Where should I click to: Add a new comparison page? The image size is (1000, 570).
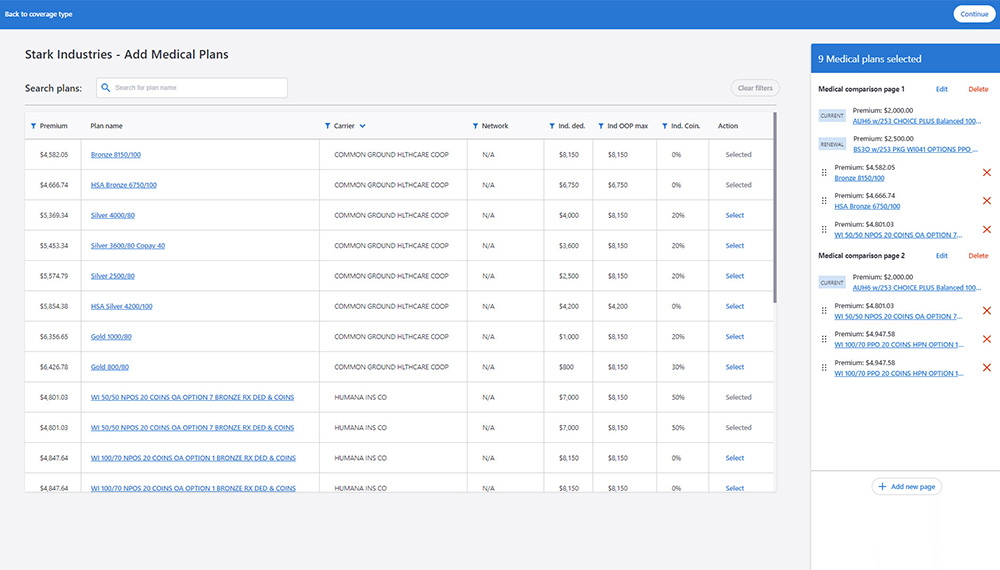click(906, 486)
